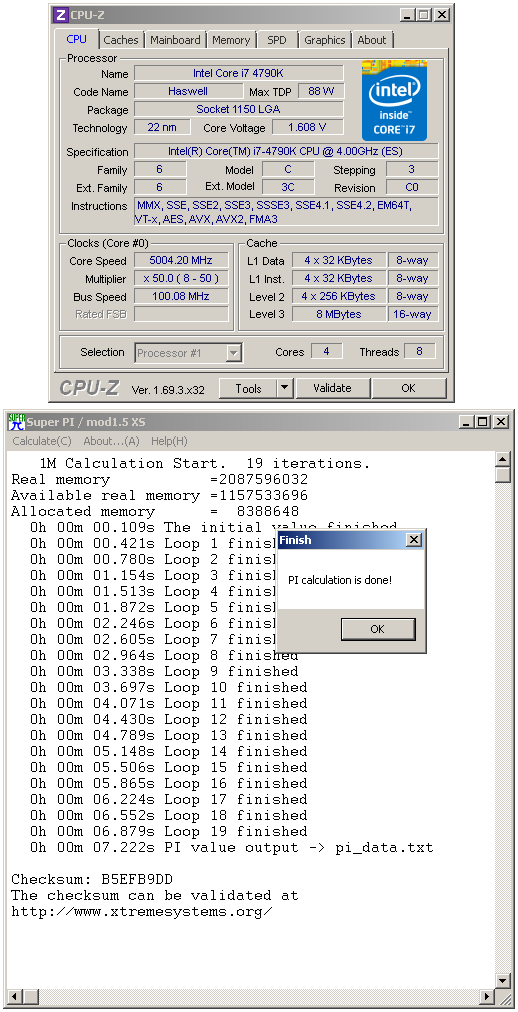Open the Processor #1 selection dropdown

(188, 353)
